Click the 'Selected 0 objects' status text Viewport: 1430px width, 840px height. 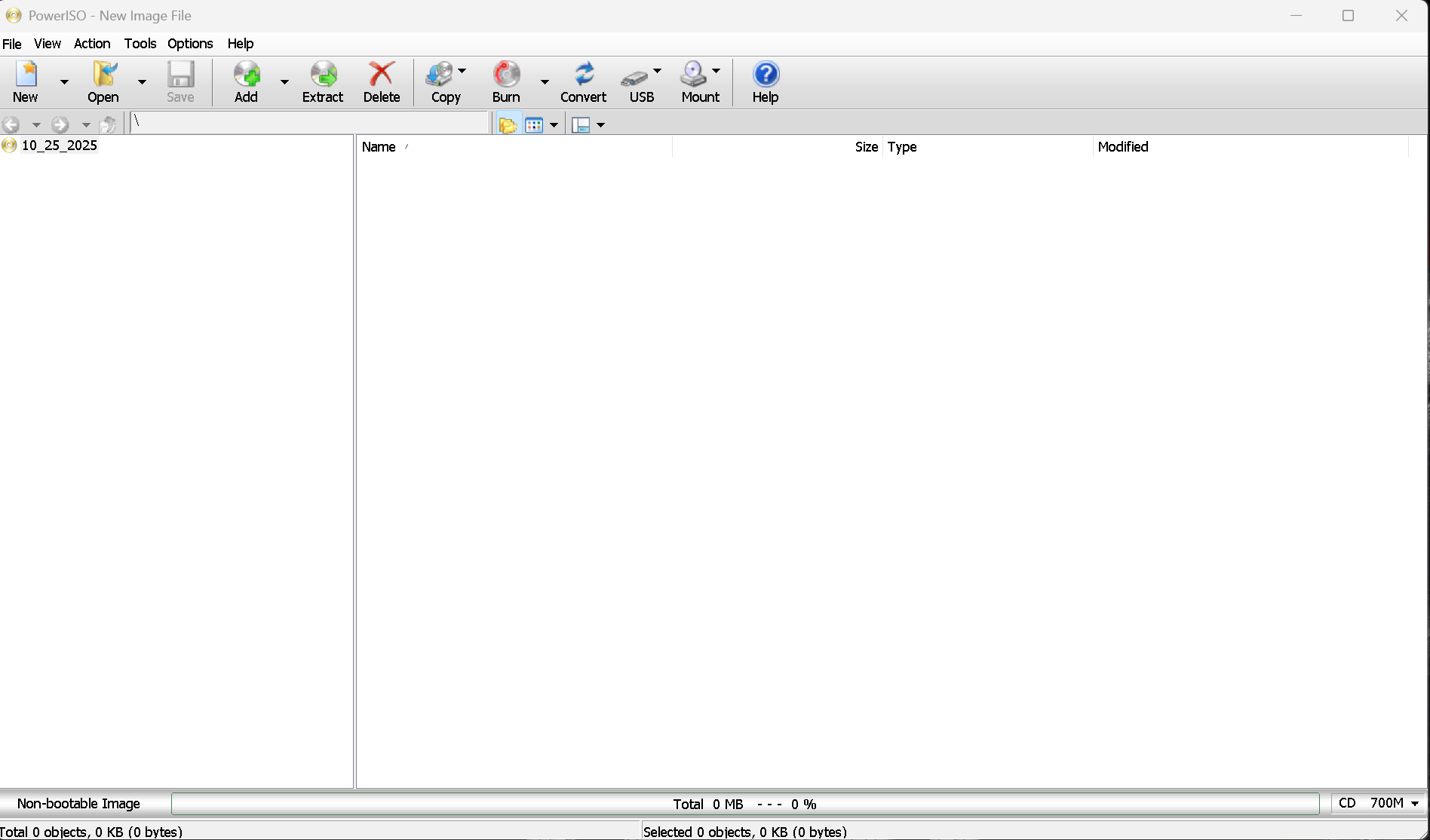click(x=745, y=832)
